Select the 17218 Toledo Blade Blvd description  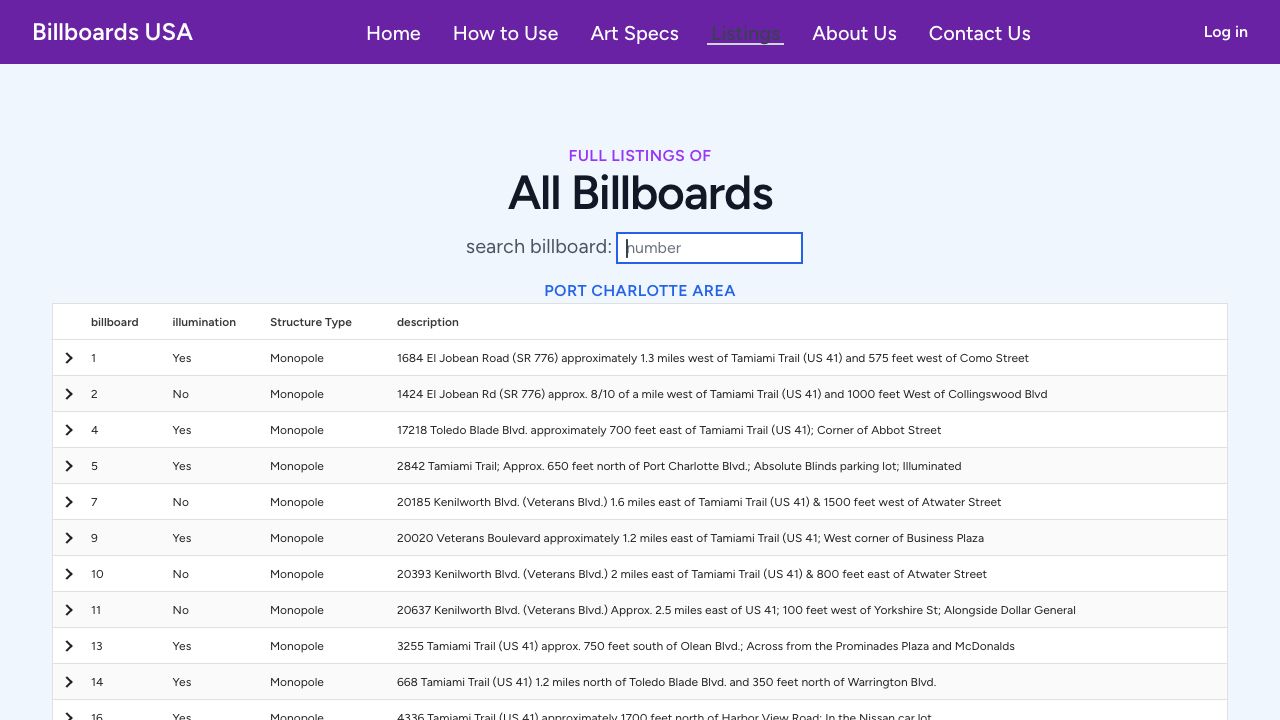point(669,430)
